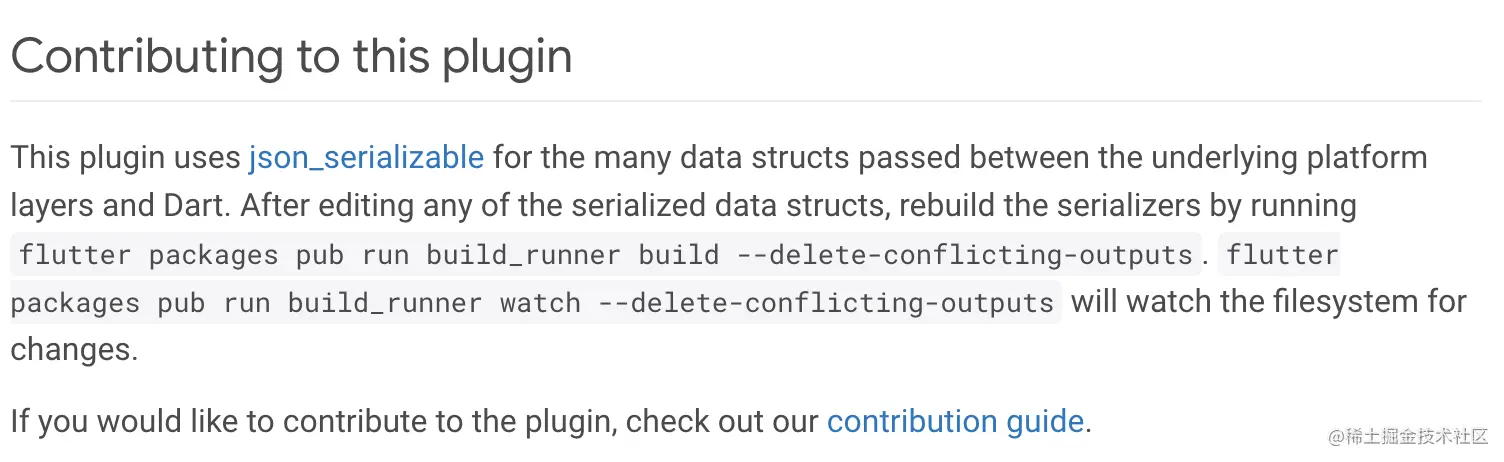Open the json_serializable link
This screenshot has height=462, width=1504.
(x=366, y=157)
